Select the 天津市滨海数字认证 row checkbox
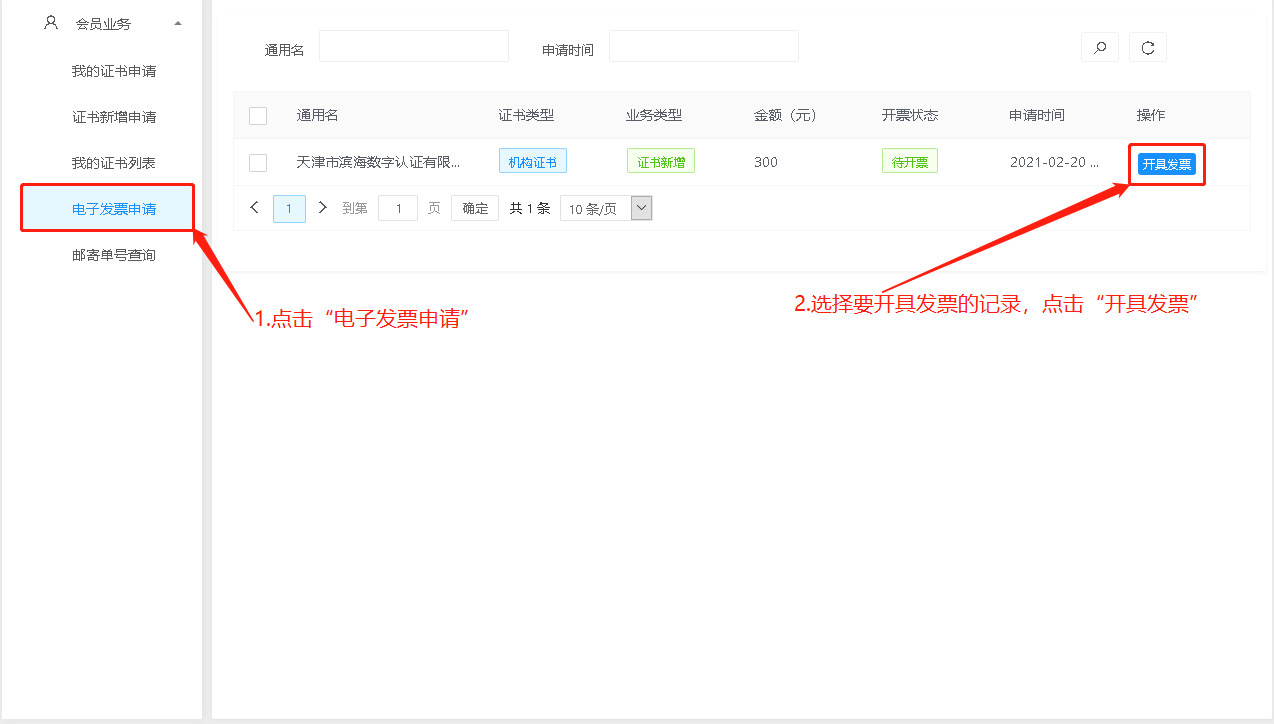Image resolution: width=1274 pixels, height=724 pixels. point(258,163)
